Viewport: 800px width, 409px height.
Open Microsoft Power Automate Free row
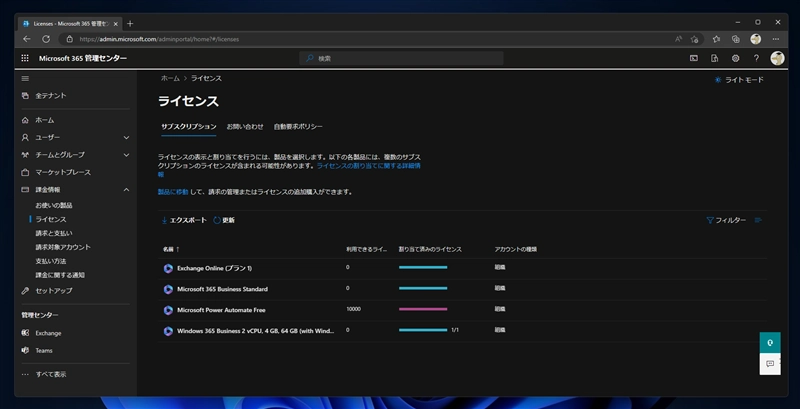pos(462,310)
